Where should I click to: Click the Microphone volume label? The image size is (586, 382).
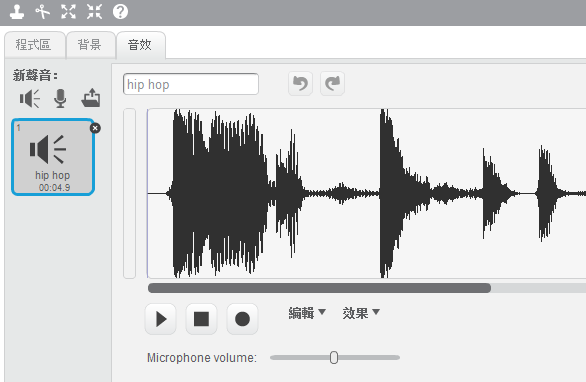click(x=202, y=358)
